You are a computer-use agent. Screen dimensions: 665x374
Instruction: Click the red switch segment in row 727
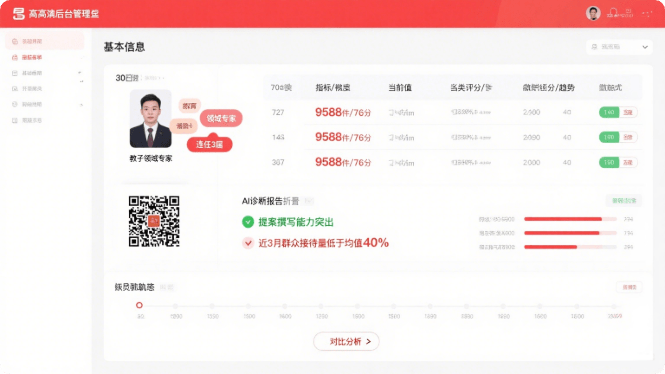pos(628,112)
